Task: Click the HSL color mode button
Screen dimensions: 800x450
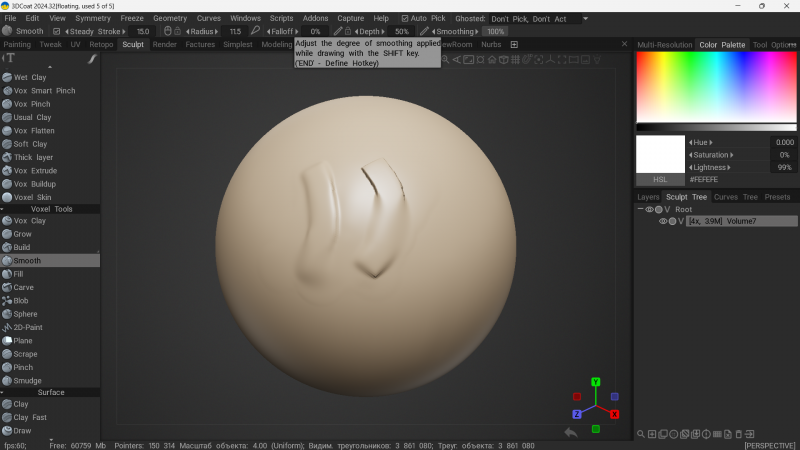Action: pyautogui.click(x=659, y=179)
